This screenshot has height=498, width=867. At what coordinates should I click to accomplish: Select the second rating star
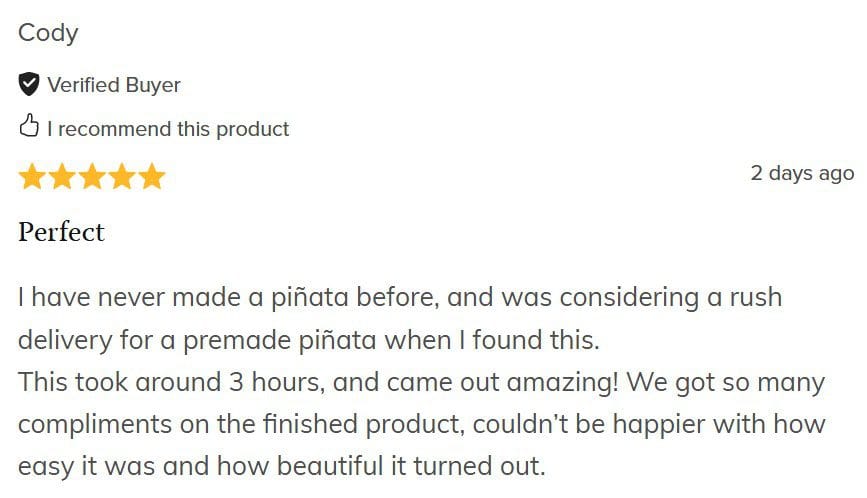click(x=62, y=177)
